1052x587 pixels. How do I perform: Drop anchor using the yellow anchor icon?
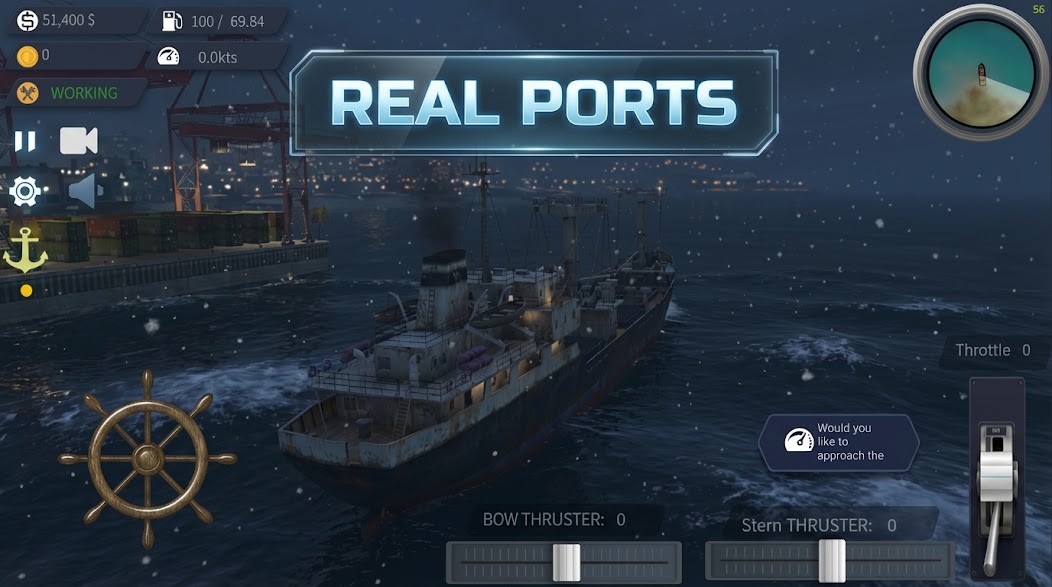tap(25, 250)
